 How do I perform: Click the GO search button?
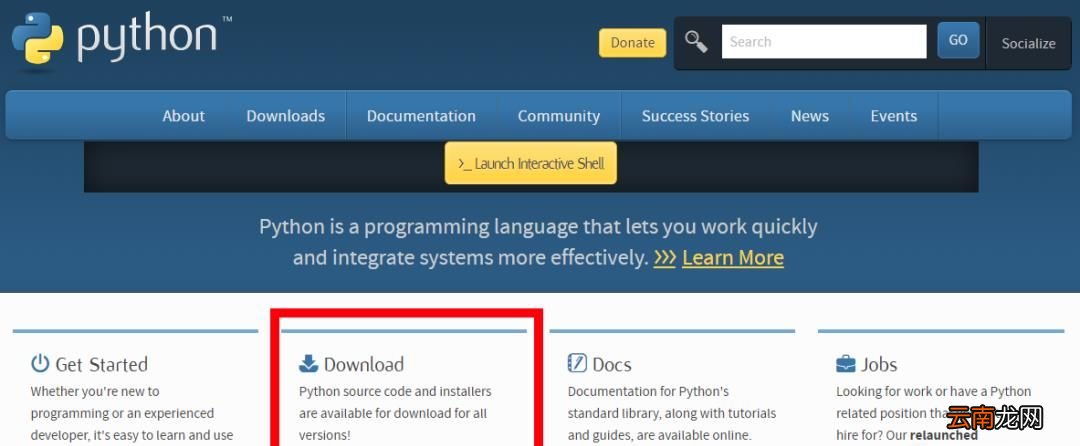point(958,41)
